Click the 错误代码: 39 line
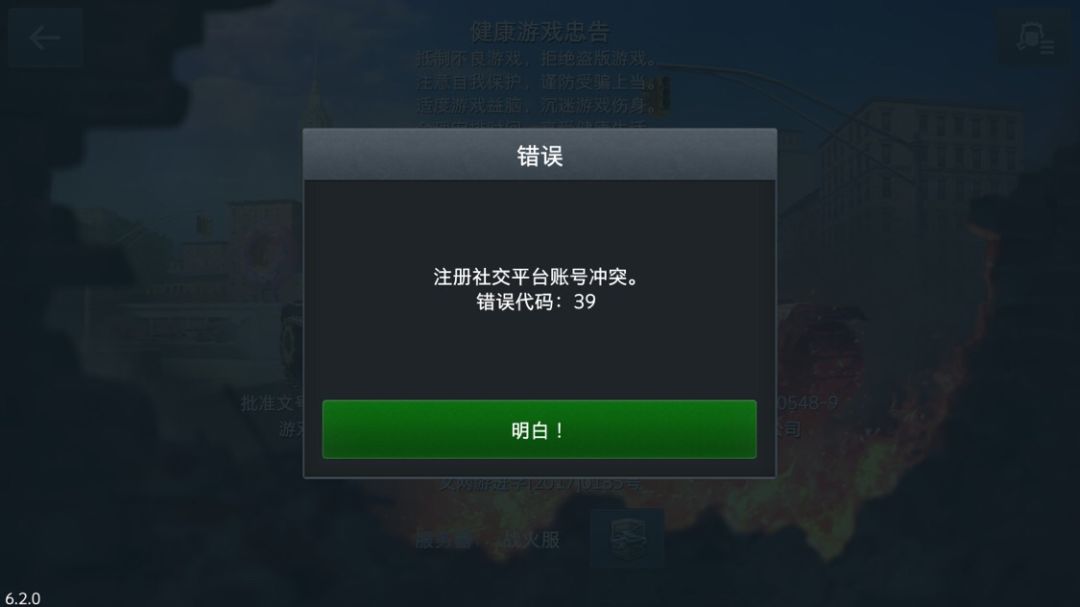1080x607 pixels. (536, 302)
